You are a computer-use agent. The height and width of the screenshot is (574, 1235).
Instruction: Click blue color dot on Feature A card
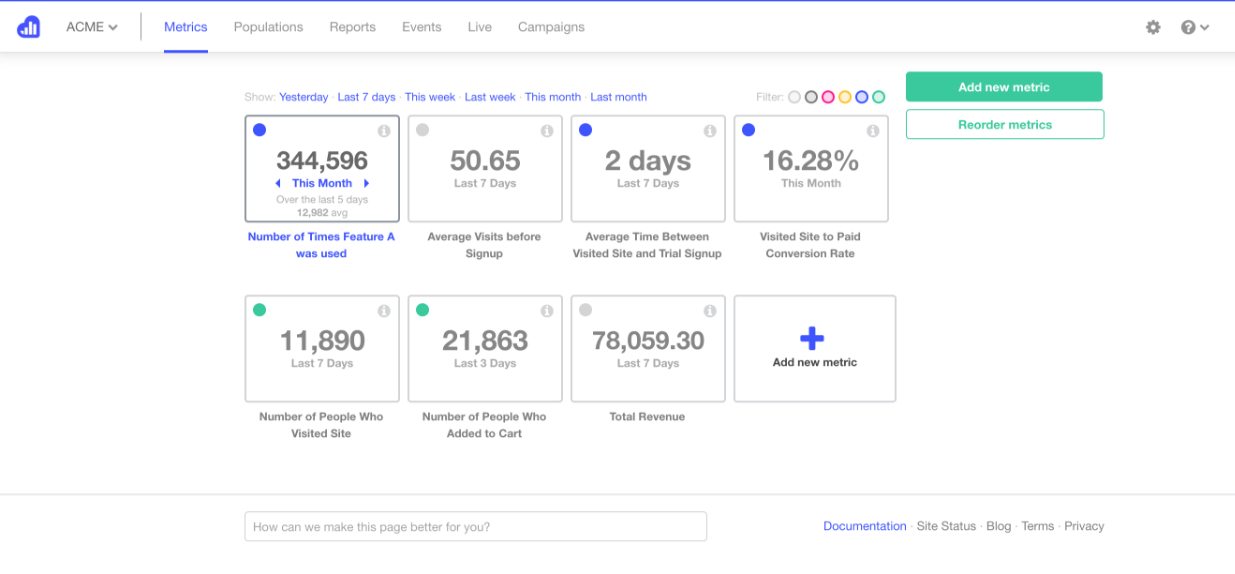[x=260, y=130]
